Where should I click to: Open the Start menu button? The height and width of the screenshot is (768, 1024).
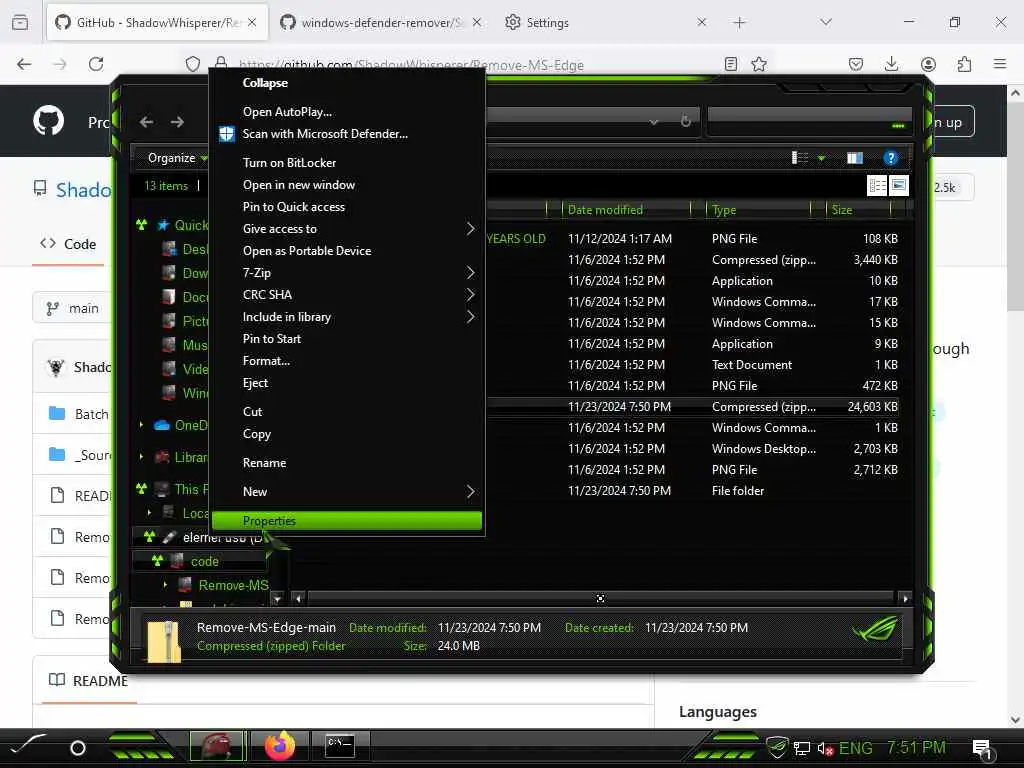(26, 745)
